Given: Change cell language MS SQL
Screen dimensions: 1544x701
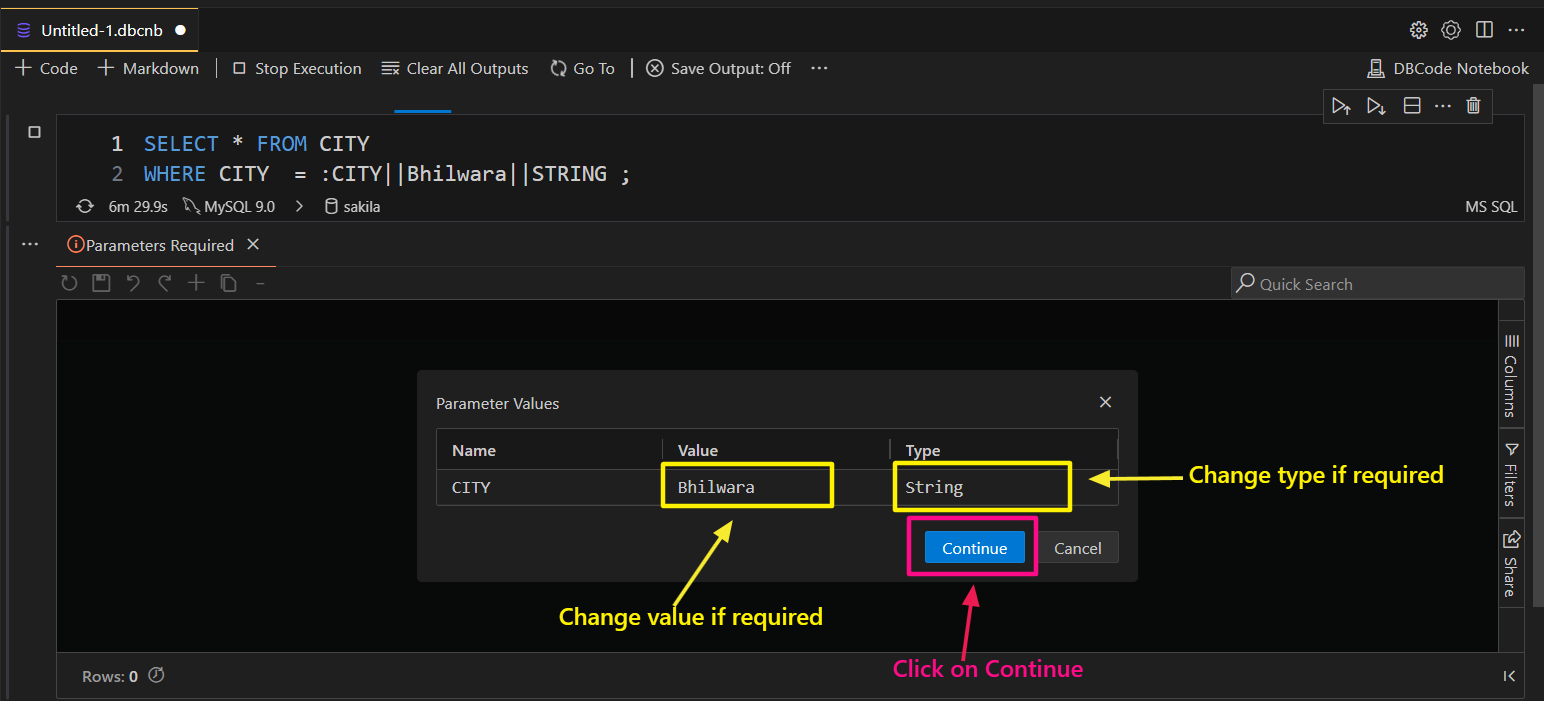Looking at the screenshot, I should tap(1491, 207).
